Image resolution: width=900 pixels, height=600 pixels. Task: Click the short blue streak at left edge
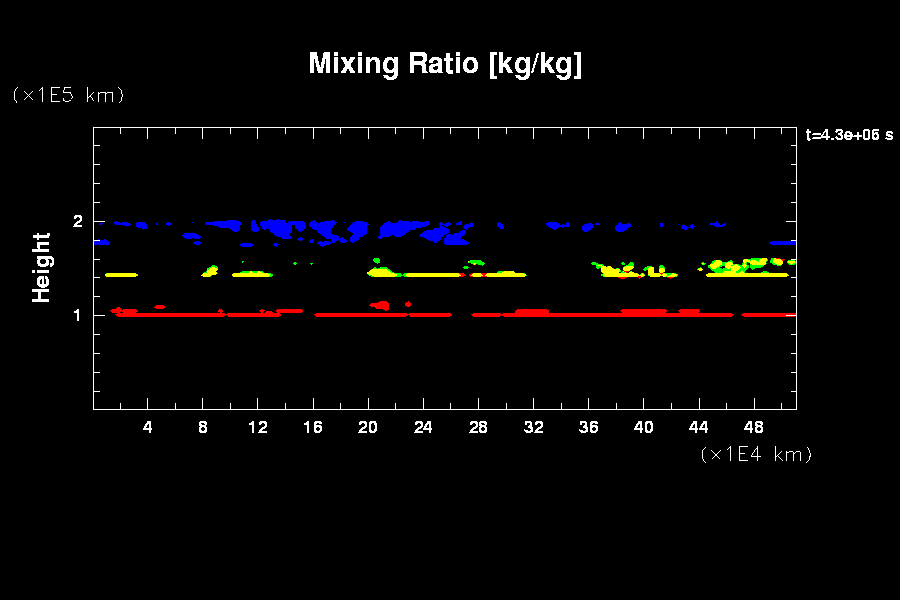pos(101,242)
